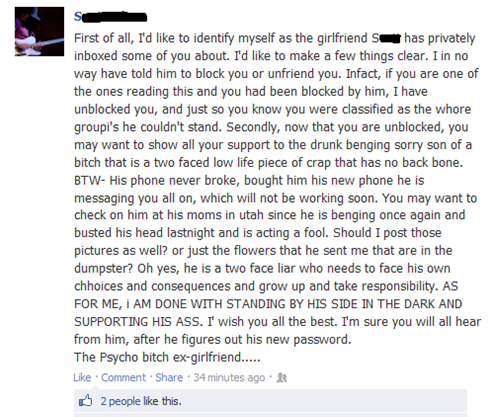
Task: Click the friends audience privacy icon
Action: (282, 378)
